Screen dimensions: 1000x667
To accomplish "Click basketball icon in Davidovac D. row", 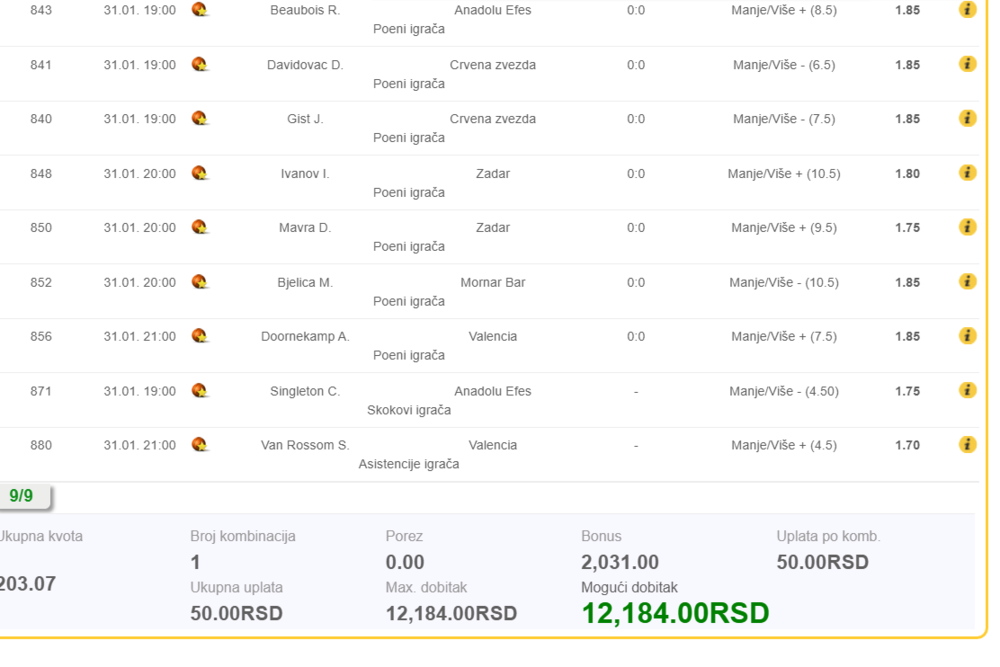I will [x=200, y=64].
